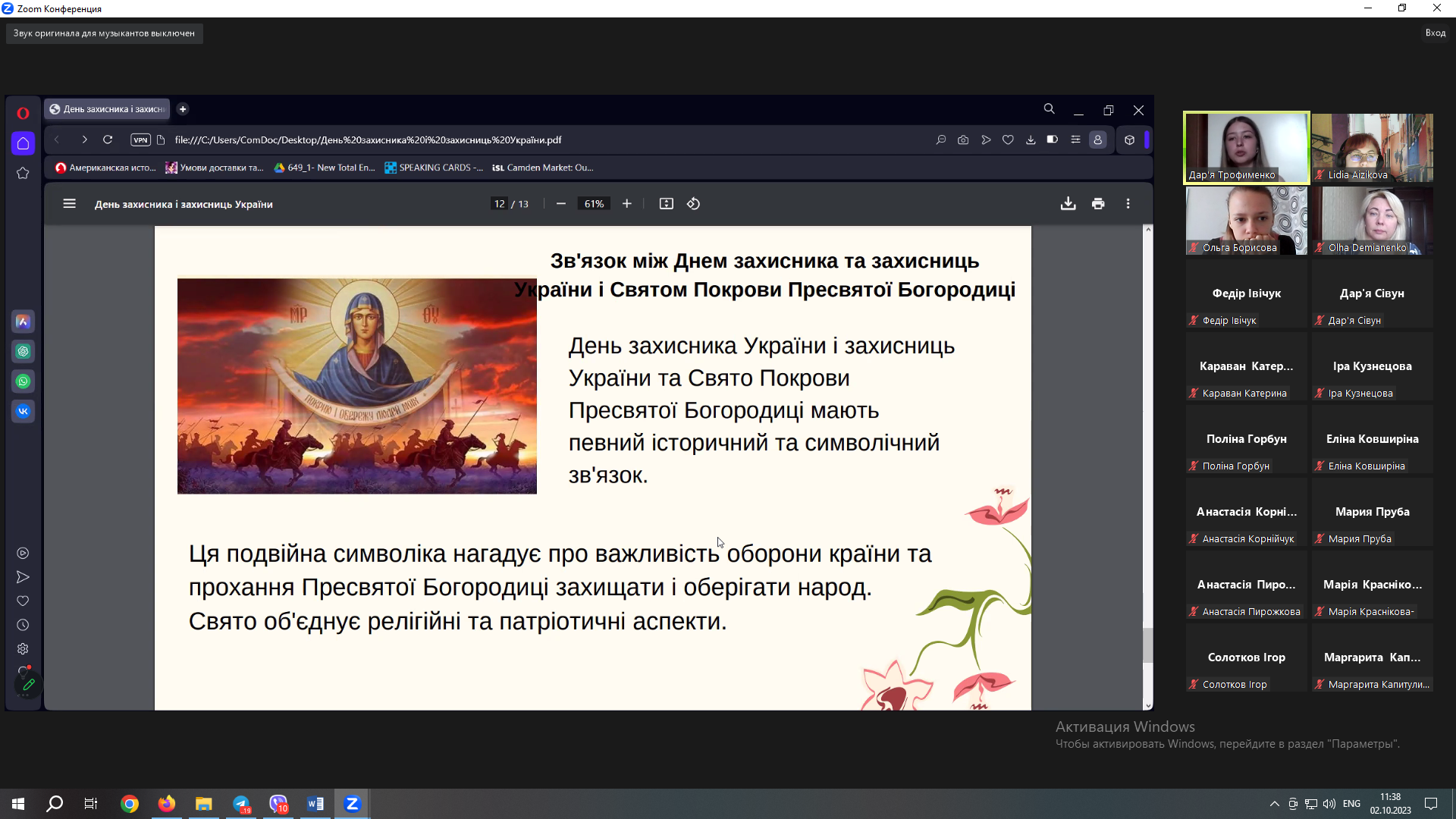Open the PDF three-dot more options menu

(x=1128, y=204)
